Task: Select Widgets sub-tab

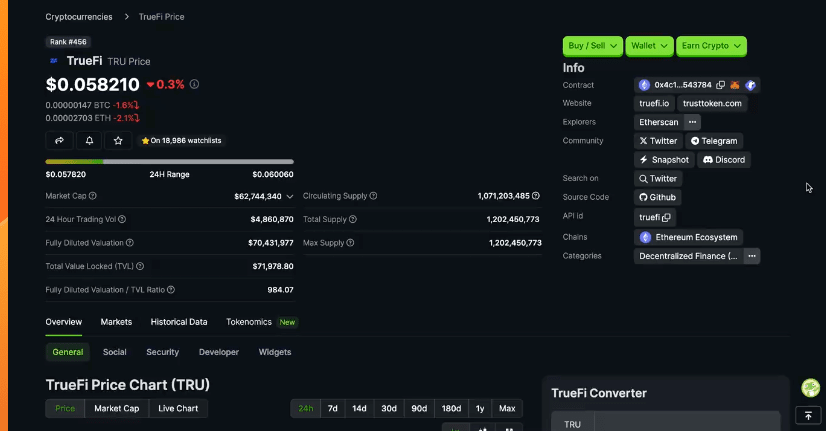Action: [275, 352]
